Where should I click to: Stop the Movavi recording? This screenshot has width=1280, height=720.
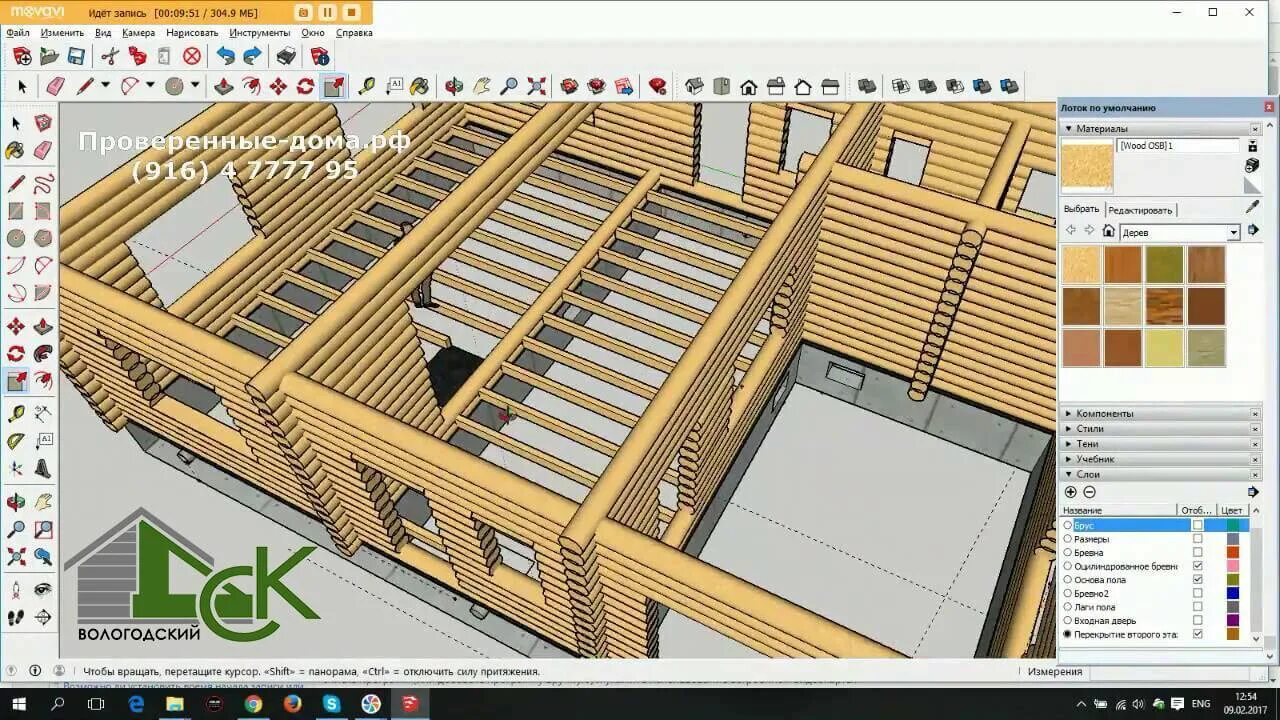pyautogui.click(x=350, y=13)
